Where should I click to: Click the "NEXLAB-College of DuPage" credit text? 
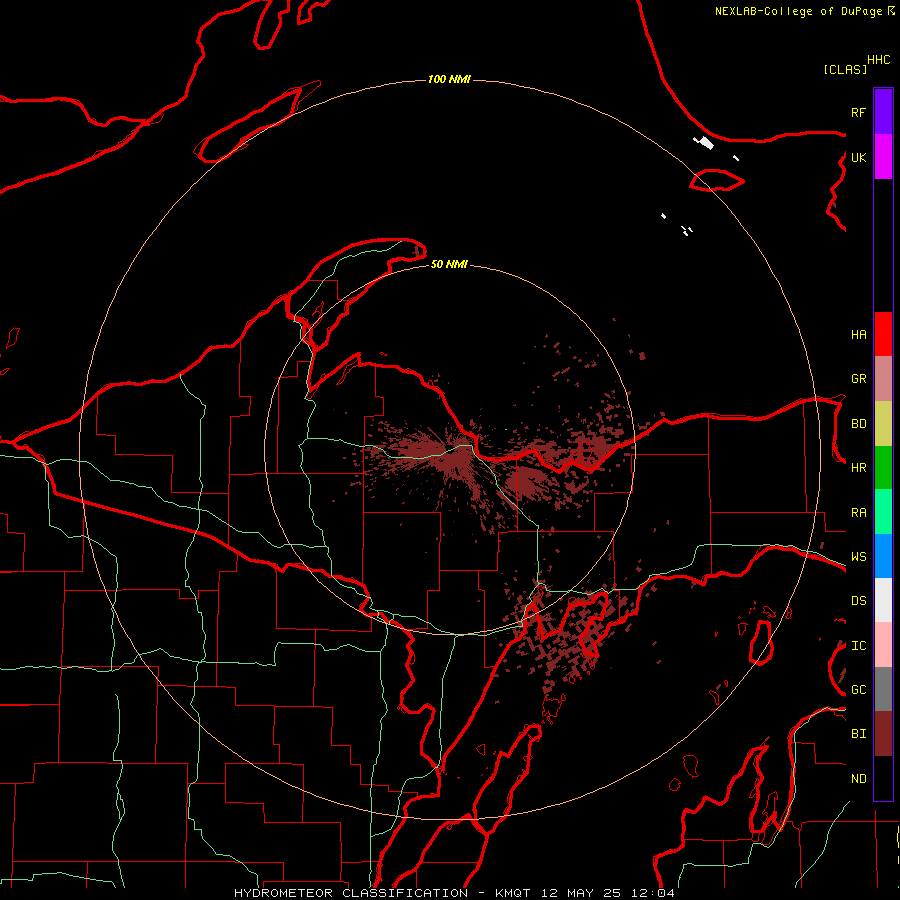[798, 11]
